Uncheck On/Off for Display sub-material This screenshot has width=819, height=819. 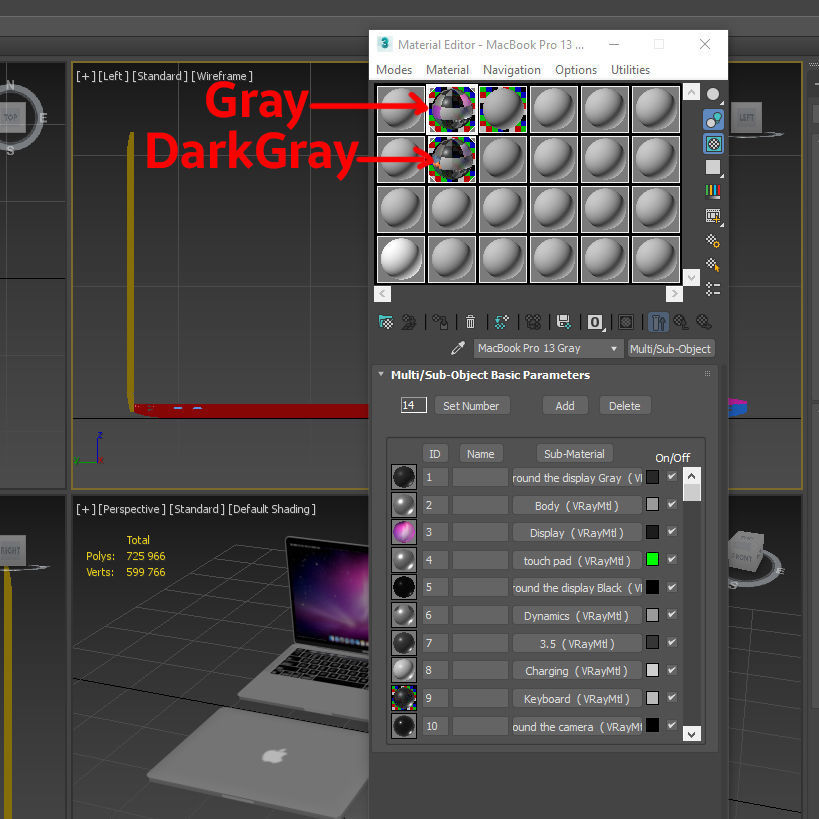(672, 532)
